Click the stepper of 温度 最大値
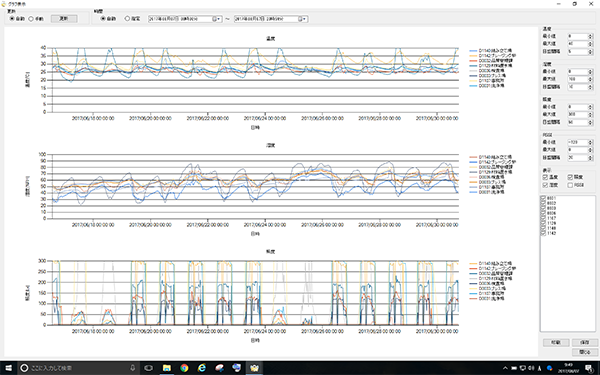The height and width of the screenshot is (375, 600). (590, 44)
